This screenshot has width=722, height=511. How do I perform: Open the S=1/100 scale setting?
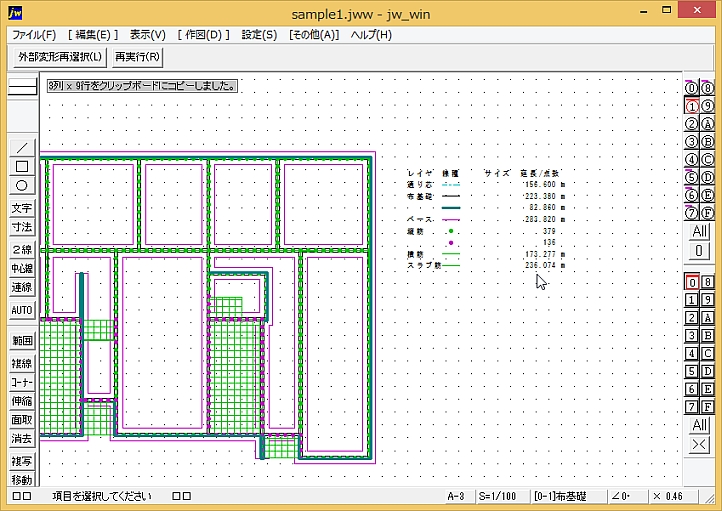coord(494,496)
